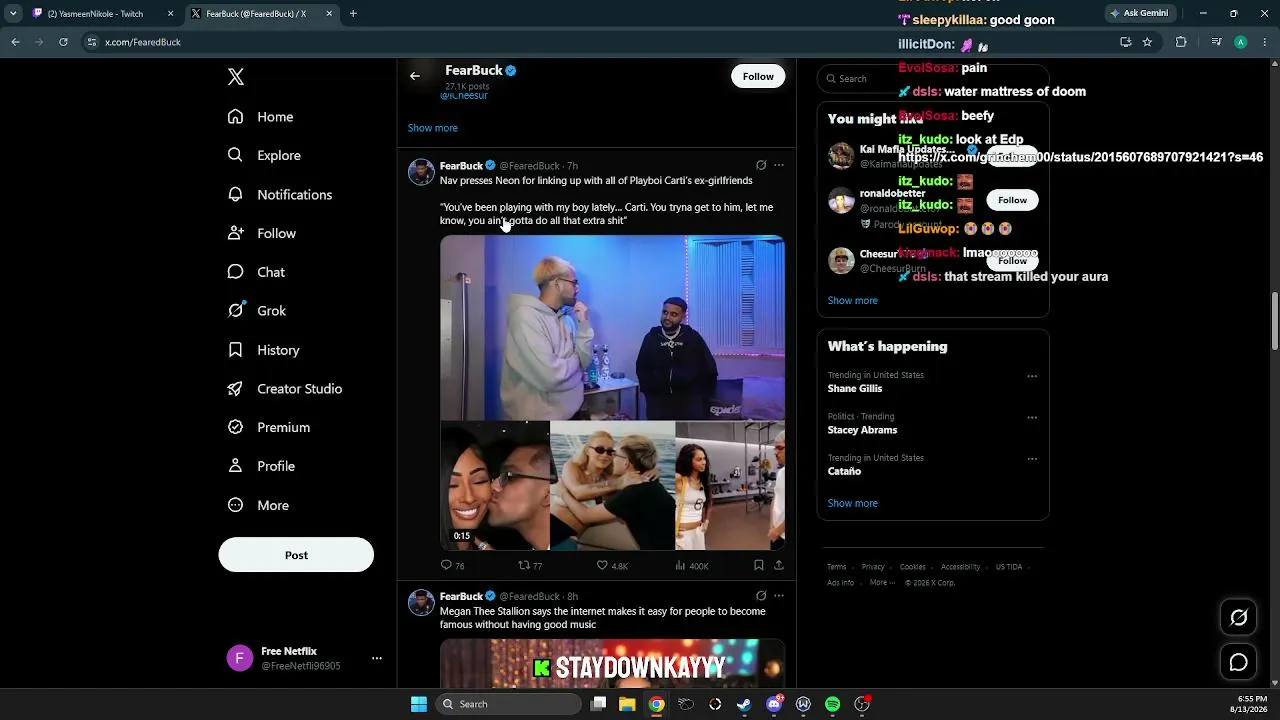
Task: Open options for the Shane Gillis trend
Action: tap(1032, 376)
